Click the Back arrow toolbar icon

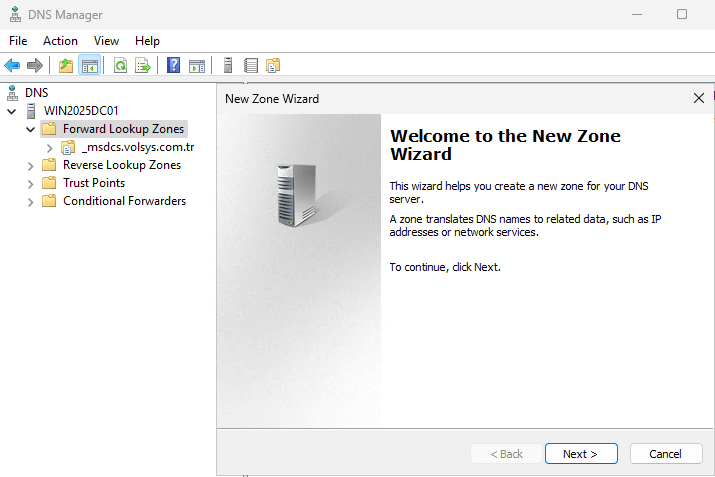pos(12,66)
